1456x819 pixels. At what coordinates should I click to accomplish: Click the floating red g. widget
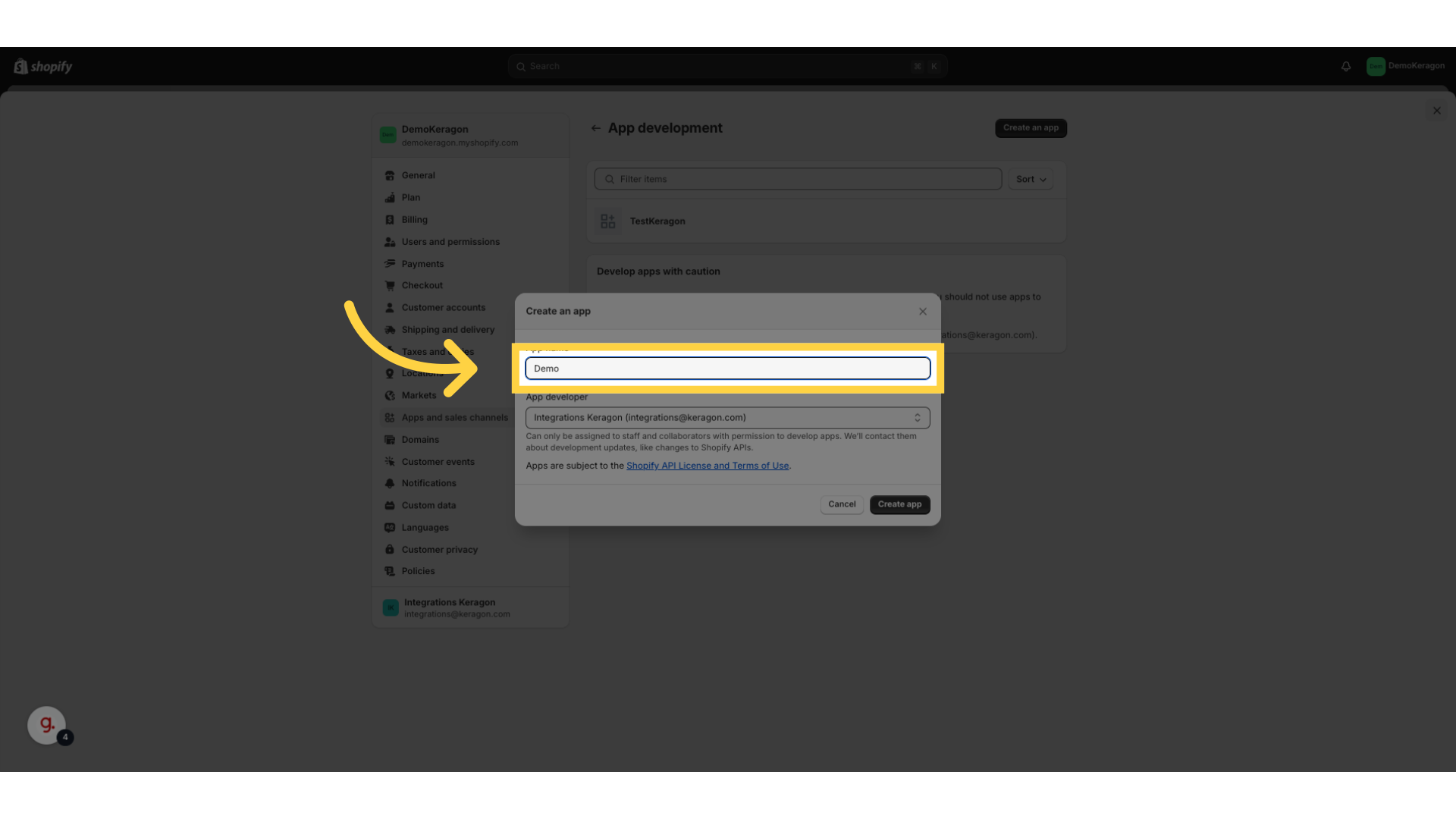47,726
